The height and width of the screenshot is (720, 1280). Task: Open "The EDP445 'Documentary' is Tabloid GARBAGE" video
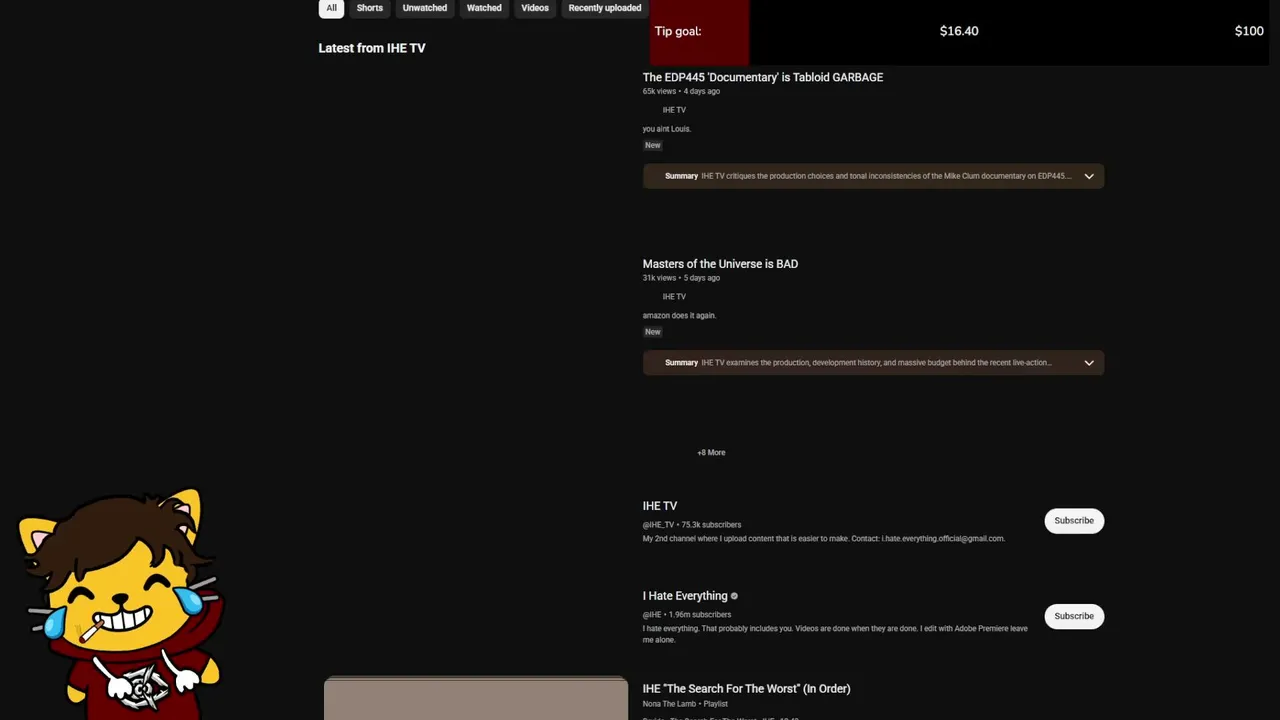pos(763,77)
